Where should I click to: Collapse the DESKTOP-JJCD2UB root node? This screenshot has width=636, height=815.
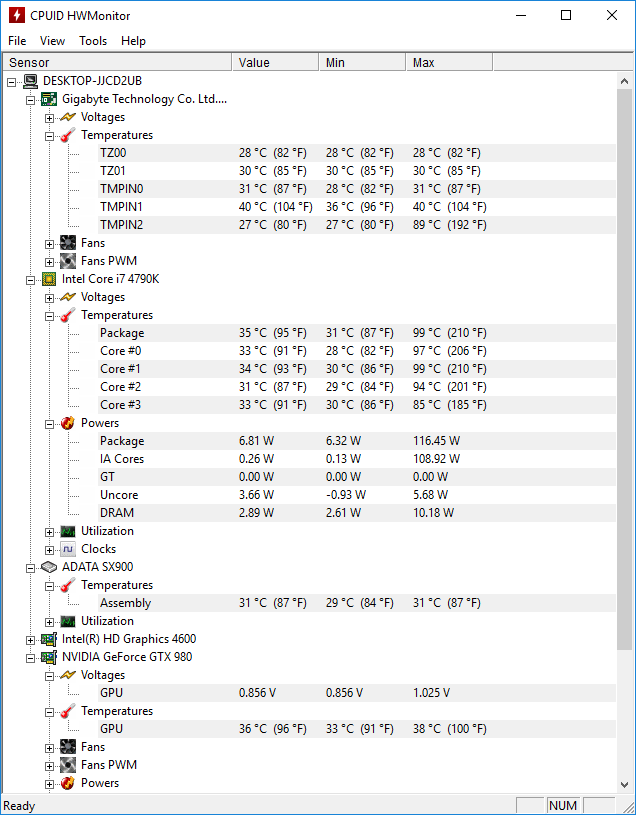[12, 82]
